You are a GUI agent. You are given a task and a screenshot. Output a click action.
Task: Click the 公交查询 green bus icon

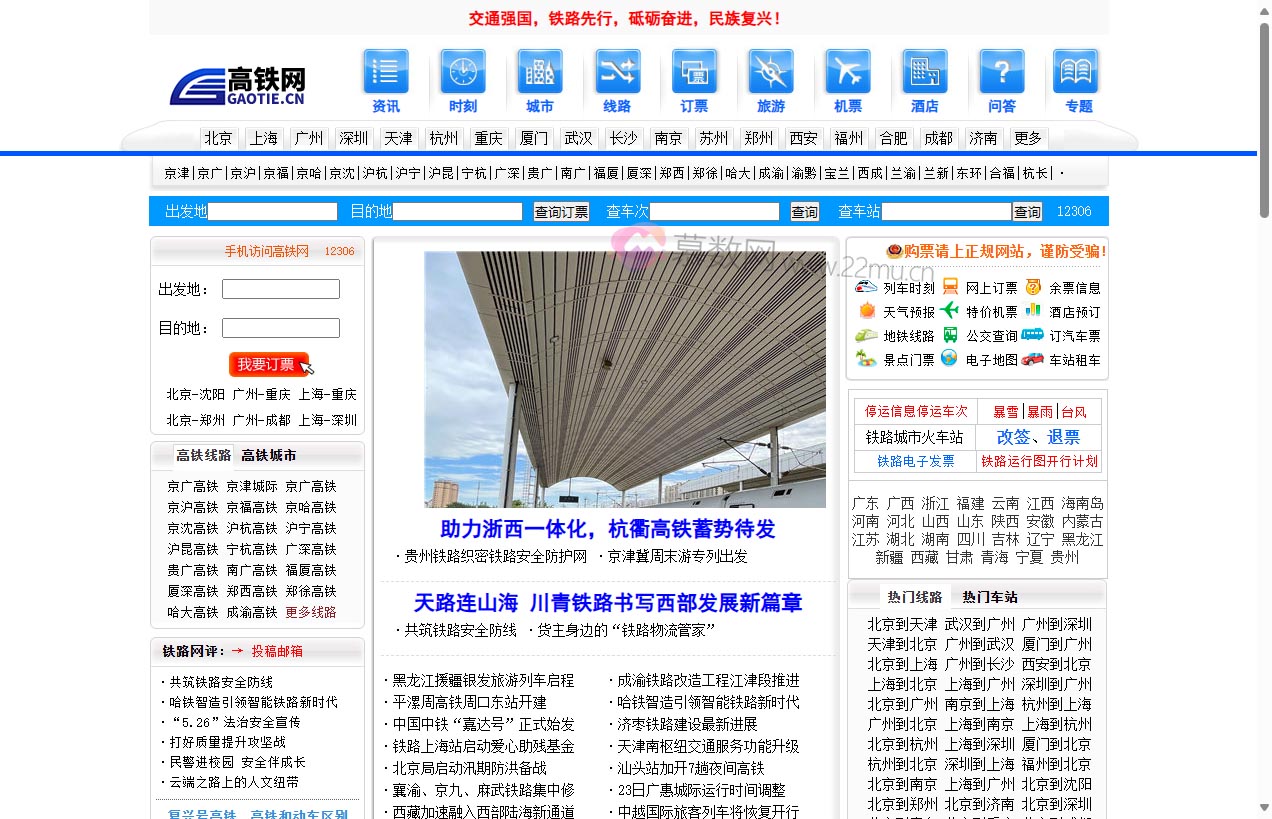pyautogui.click(x=948, y=336)
